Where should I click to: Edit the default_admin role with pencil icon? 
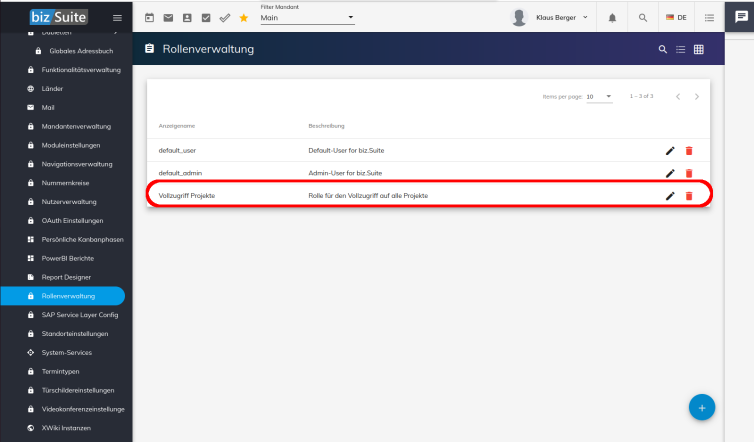[x=670, y=173]
